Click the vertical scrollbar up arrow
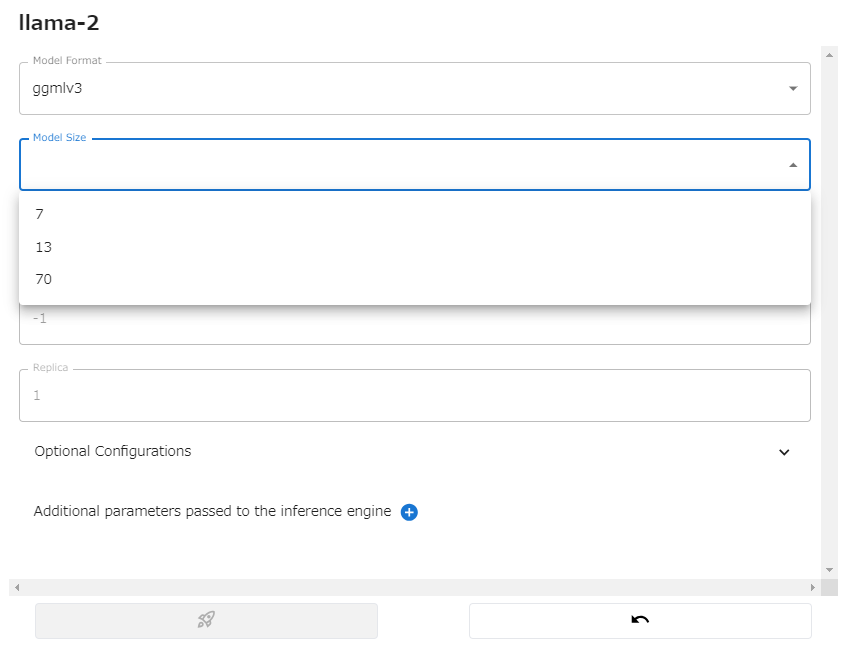Screen dimensions: 855x659 pos(829,55)
